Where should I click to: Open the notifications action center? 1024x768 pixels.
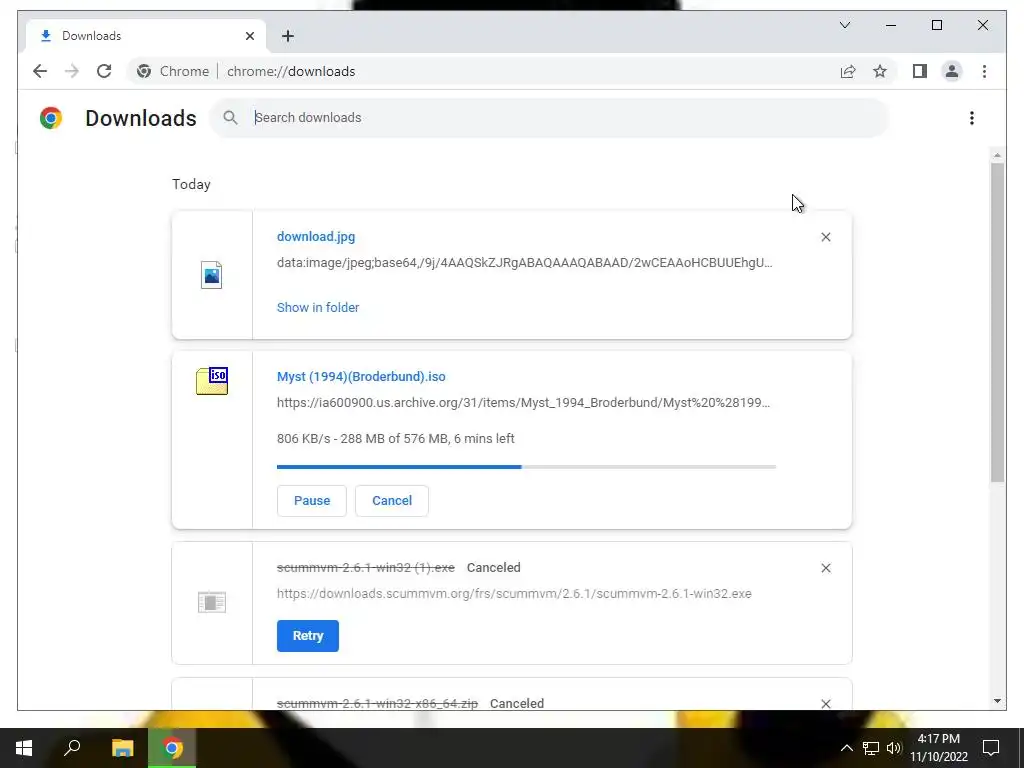click(x=991, y=748)
